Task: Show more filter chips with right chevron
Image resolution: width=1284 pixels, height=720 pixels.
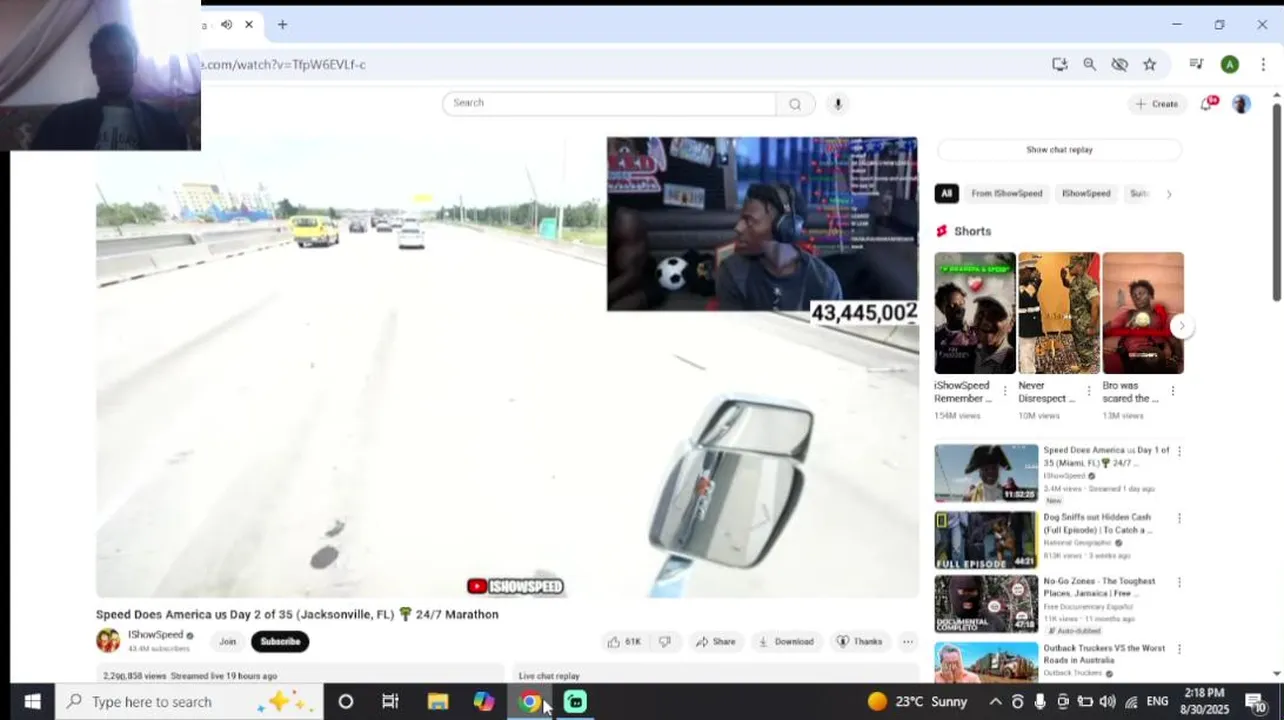Action: [1169, 194]
